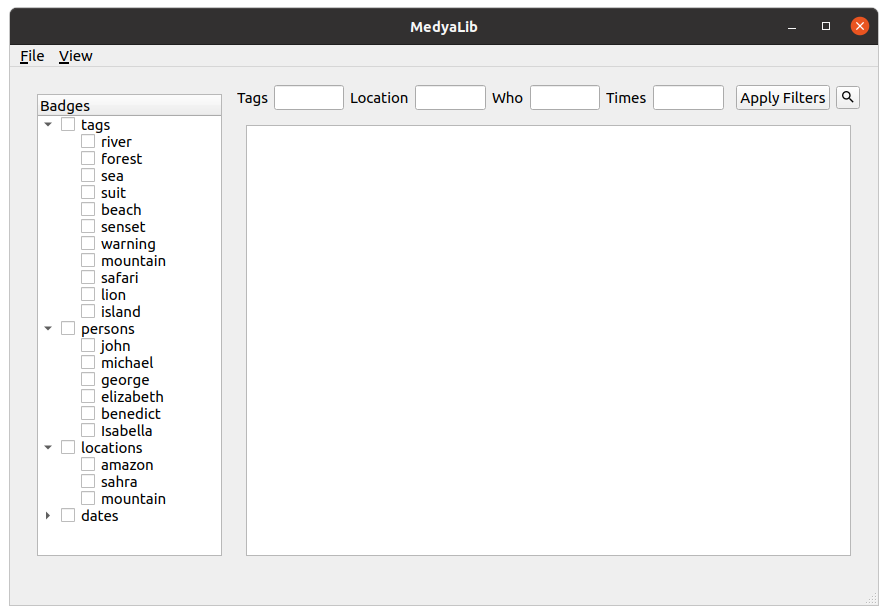Check the forest tag checkbox
The height and width of the screenshot is (615, 888).
coord(88,159)
